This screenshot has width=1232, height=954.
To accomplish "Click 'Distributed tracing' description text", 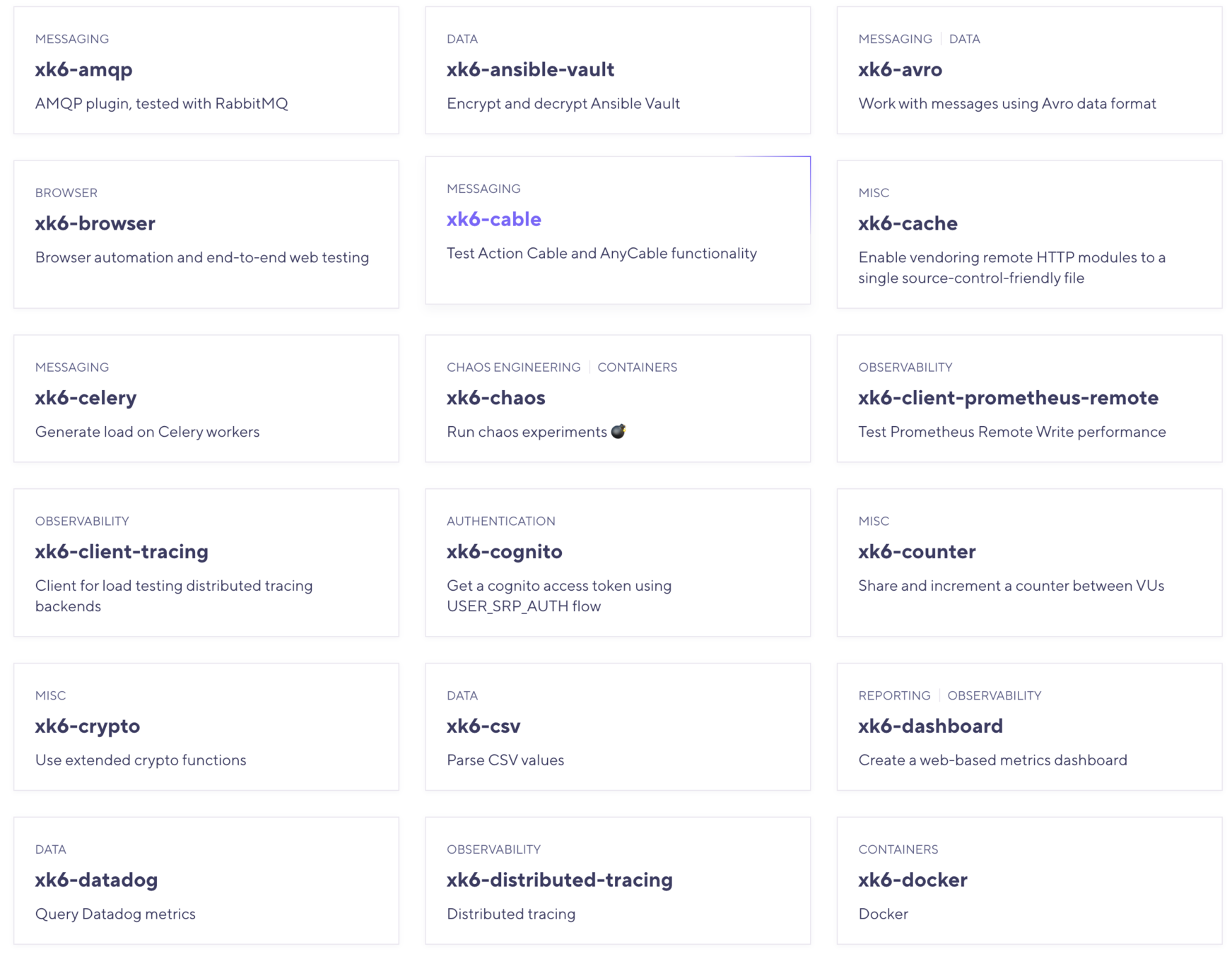I will pos(511,914).
